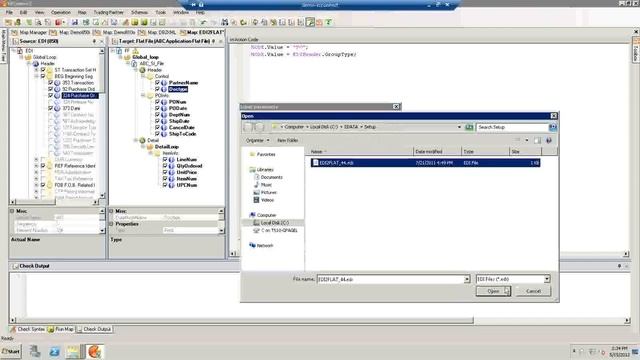Open the file explorer icon in the taskbar
The width and height of the screenshot is (640, 360).
[x=74, y=351]
